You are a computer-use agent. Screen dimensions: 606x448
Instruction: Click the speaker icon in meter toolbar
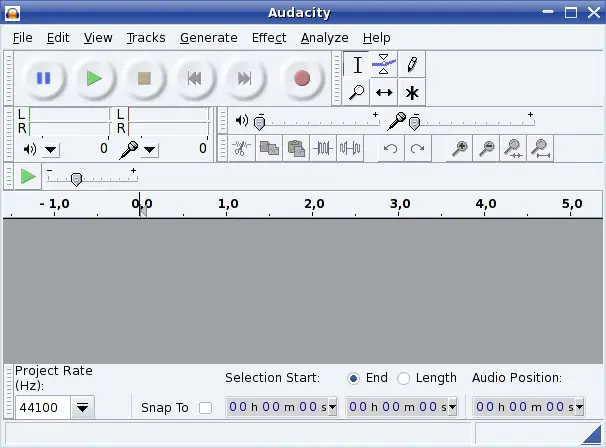click(x=29, y=149)
